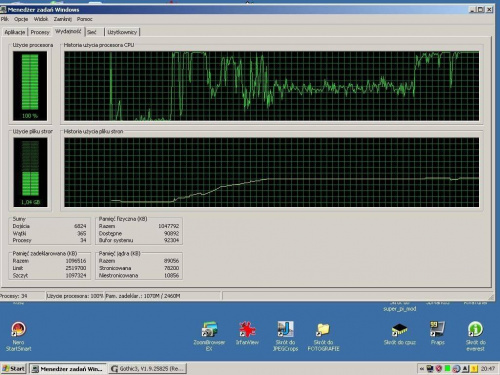Click the Procesy value 34 under Sumy
This screenshot has height=375, width=500.
(83, 240)
